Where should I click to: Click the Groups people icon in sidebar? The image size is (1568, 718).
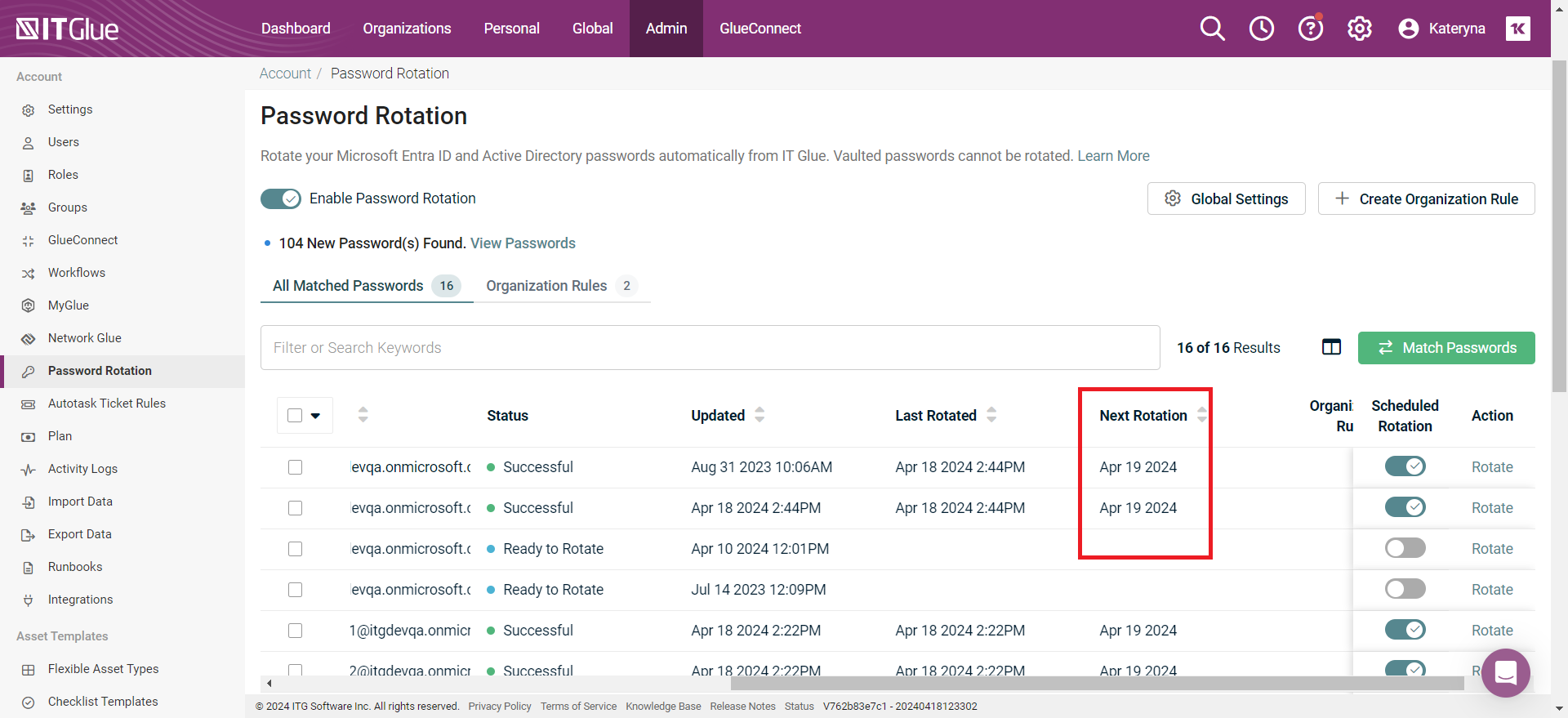tap(29, 207)
